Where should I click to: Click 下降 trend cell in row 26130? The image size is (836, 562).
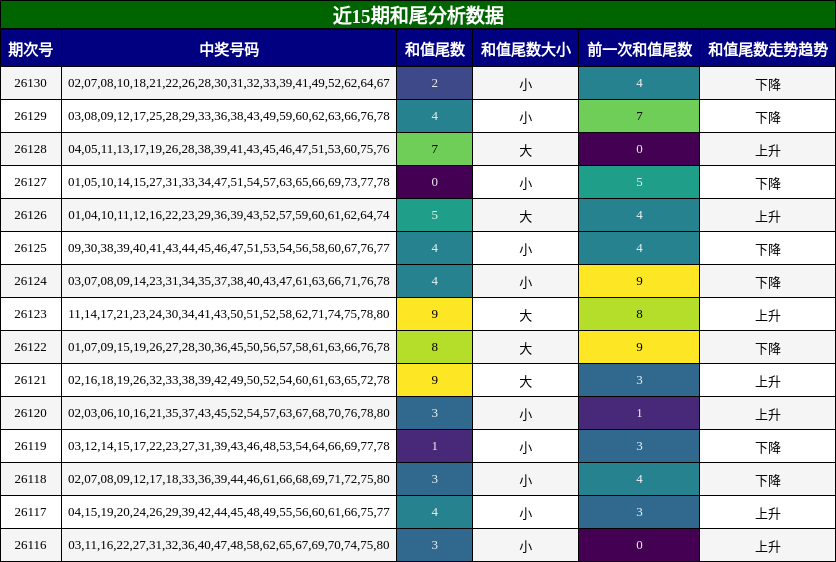[x=768, y=83]
